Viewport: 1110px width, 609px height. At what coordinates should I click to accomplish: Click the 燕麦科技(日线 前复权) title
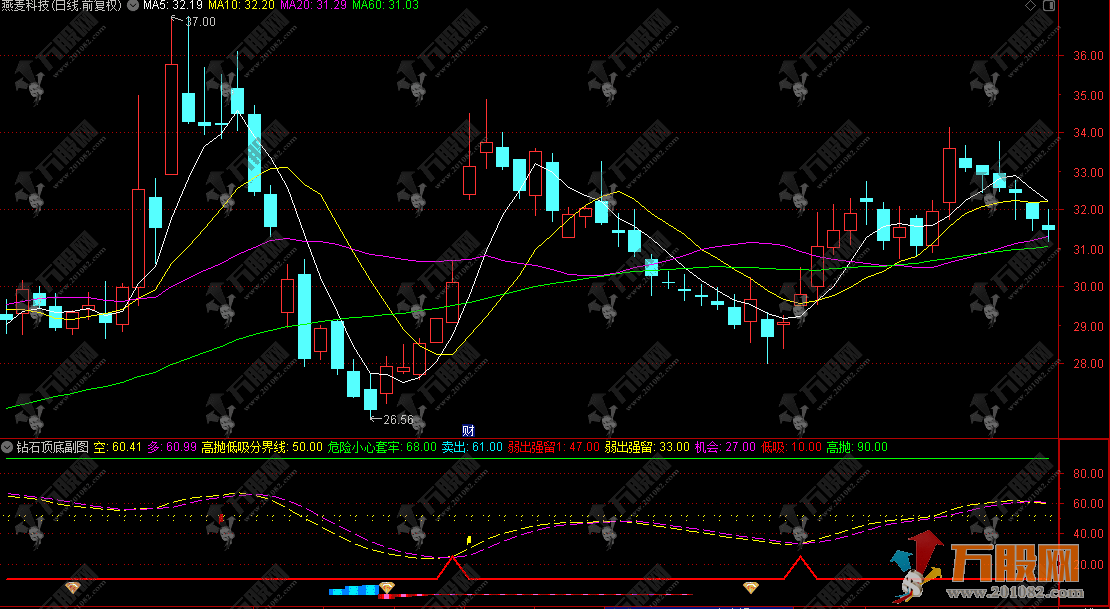click(62, 6)
